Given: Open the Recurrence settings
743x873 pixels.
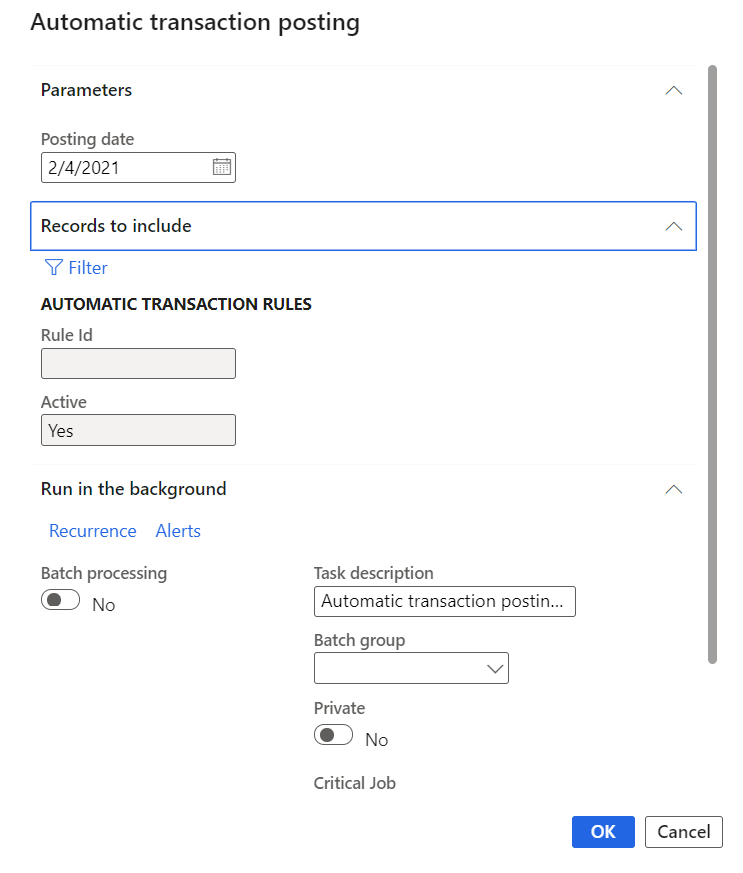Looking at the screenshot, I should [x=93, y=531].
